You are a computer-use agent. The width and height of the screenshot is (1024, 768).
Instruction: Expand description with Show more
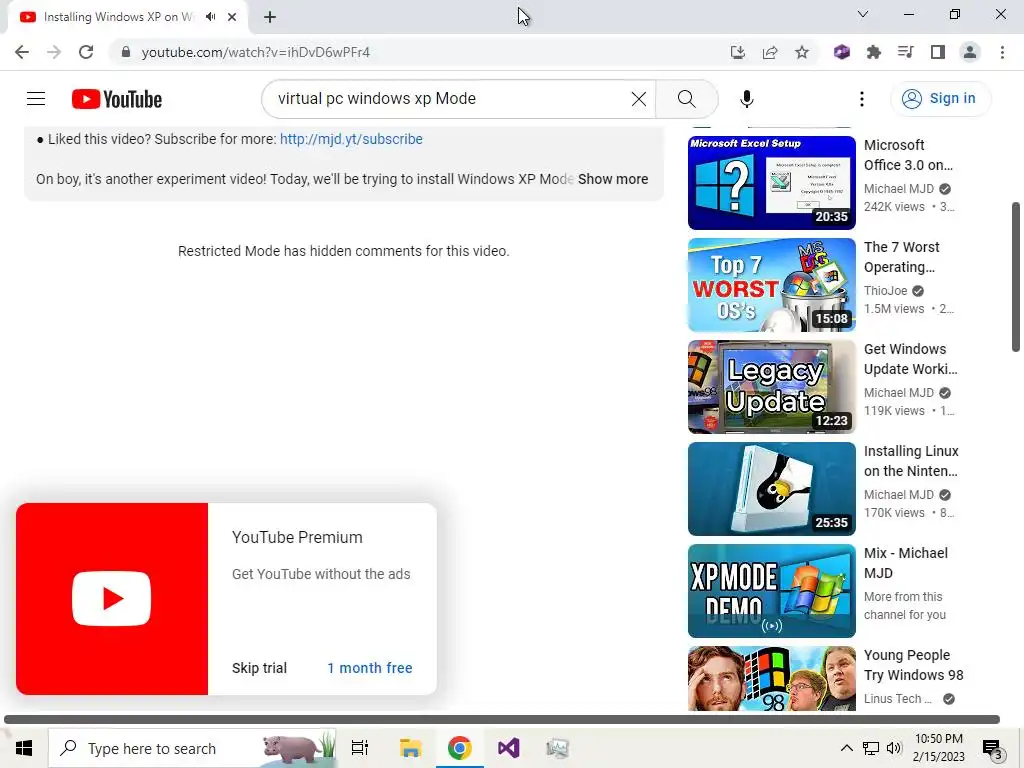click(613, 179)
